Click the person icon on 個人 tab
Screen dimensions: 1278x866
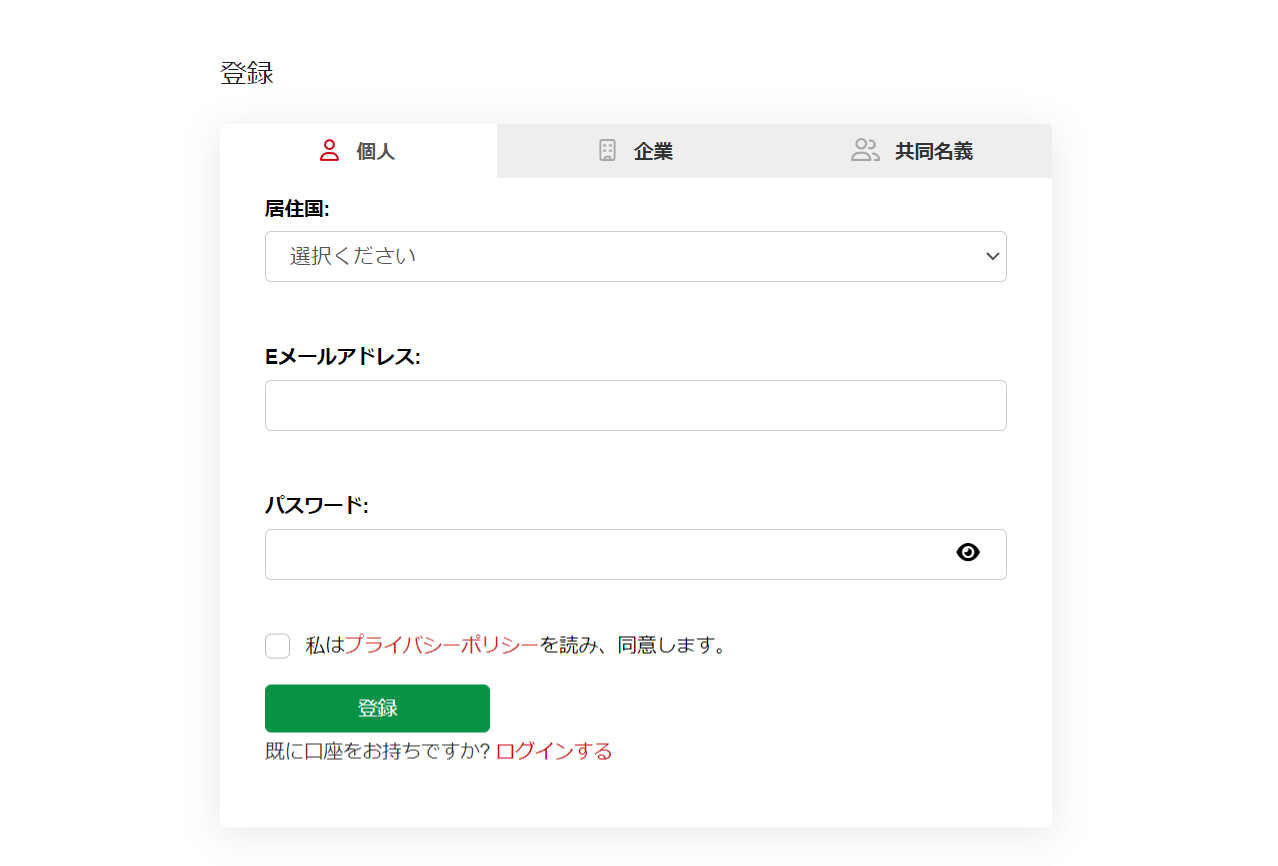pos(328,150)
